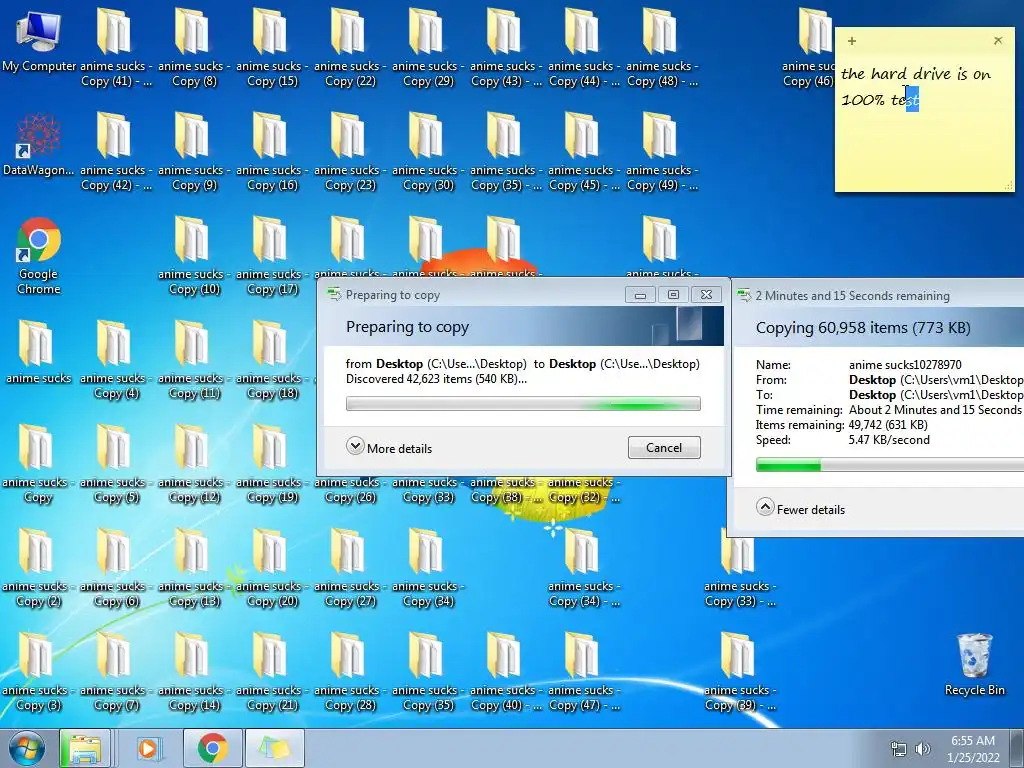Click the "anime sucks10278970" file name
This screenshot has height=768, width=1024.
click(x=905, y=364)
